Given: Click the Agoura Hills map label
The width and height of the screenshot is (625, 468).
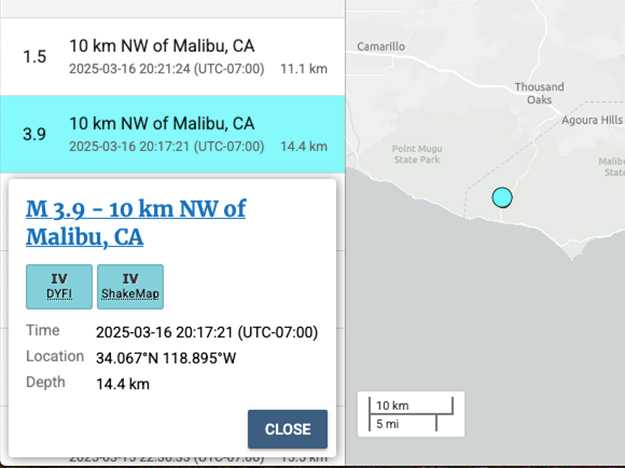Looking at the screenshot, I should [592, 120].
